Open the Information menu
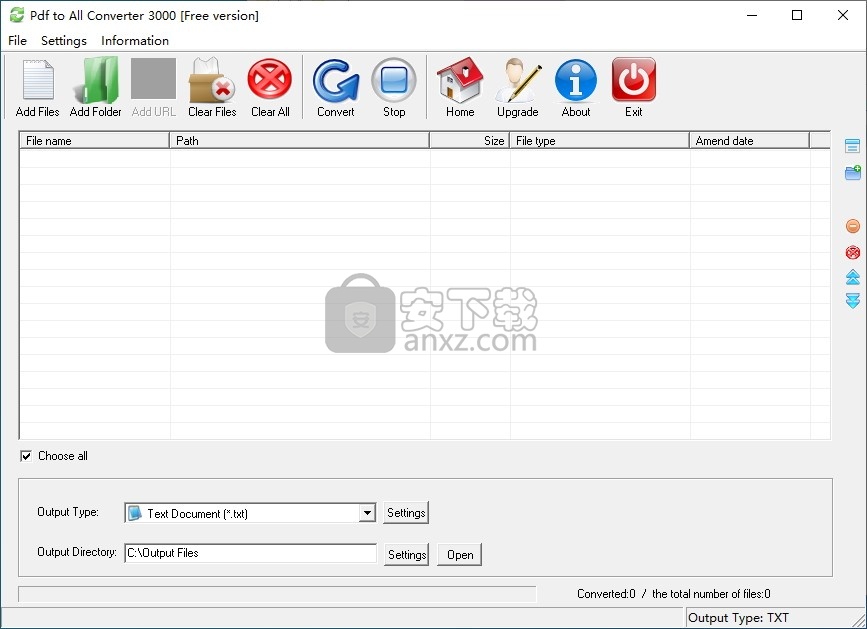The width and height of the screenshot is (867, 629). tap(135, 40)
